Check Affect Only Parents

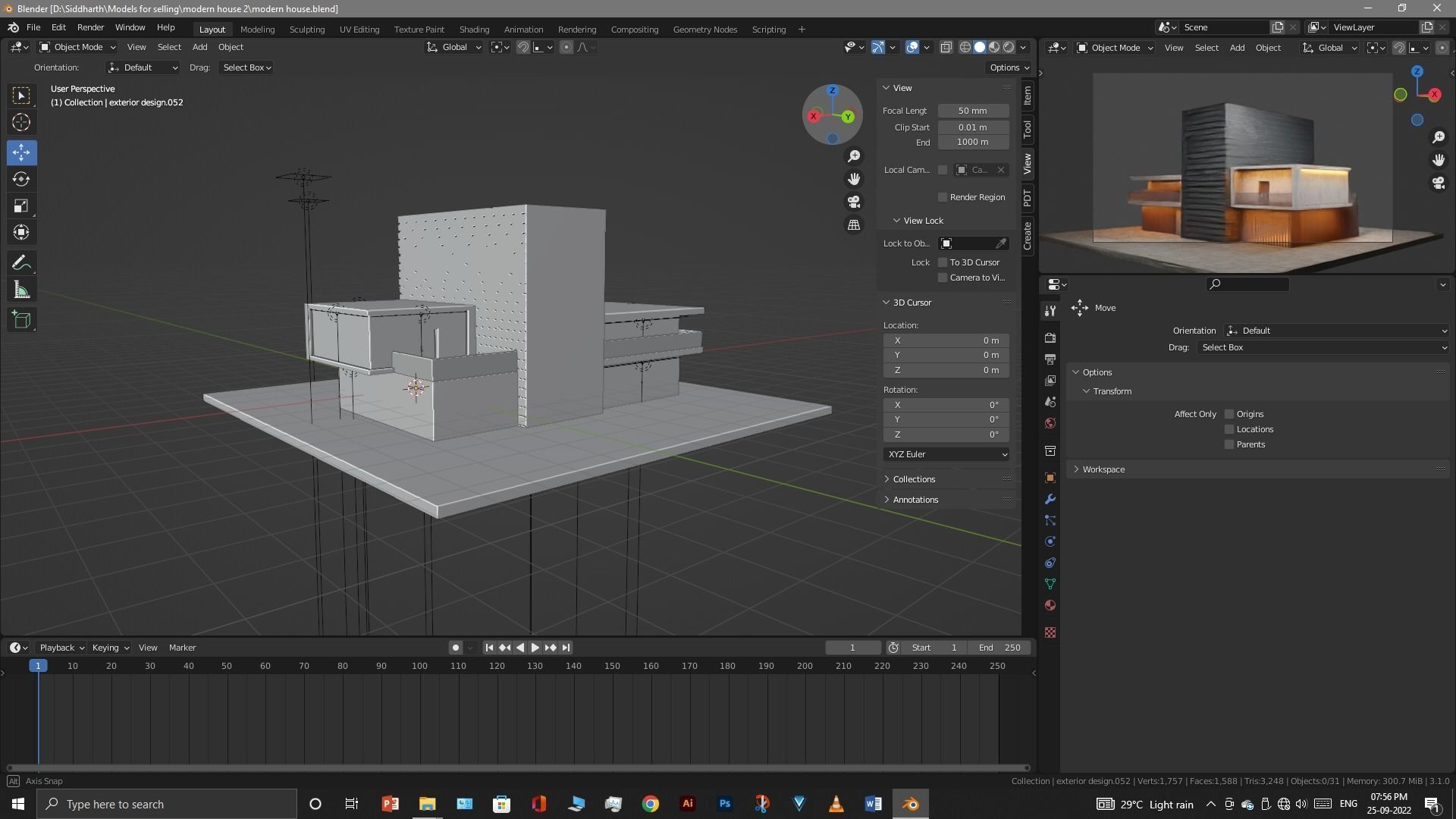(1229, 444)
